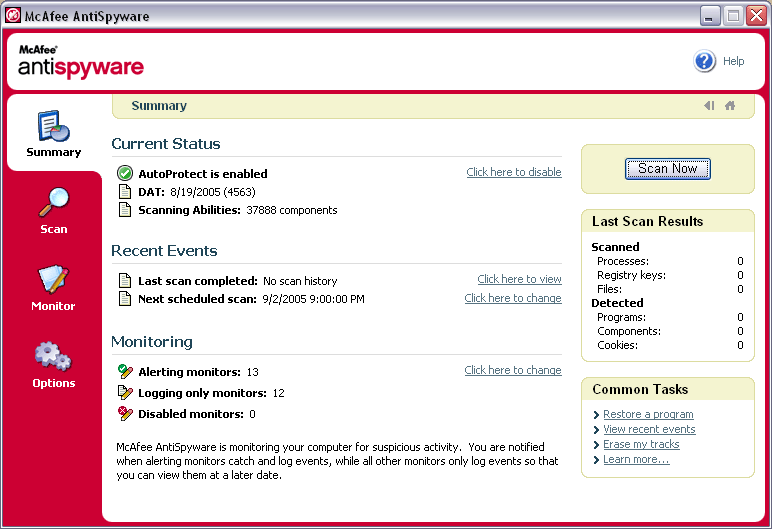Select the Logging only monitors count 12
The height and width of the screenshot is (529, 772).
click(279, 393)
